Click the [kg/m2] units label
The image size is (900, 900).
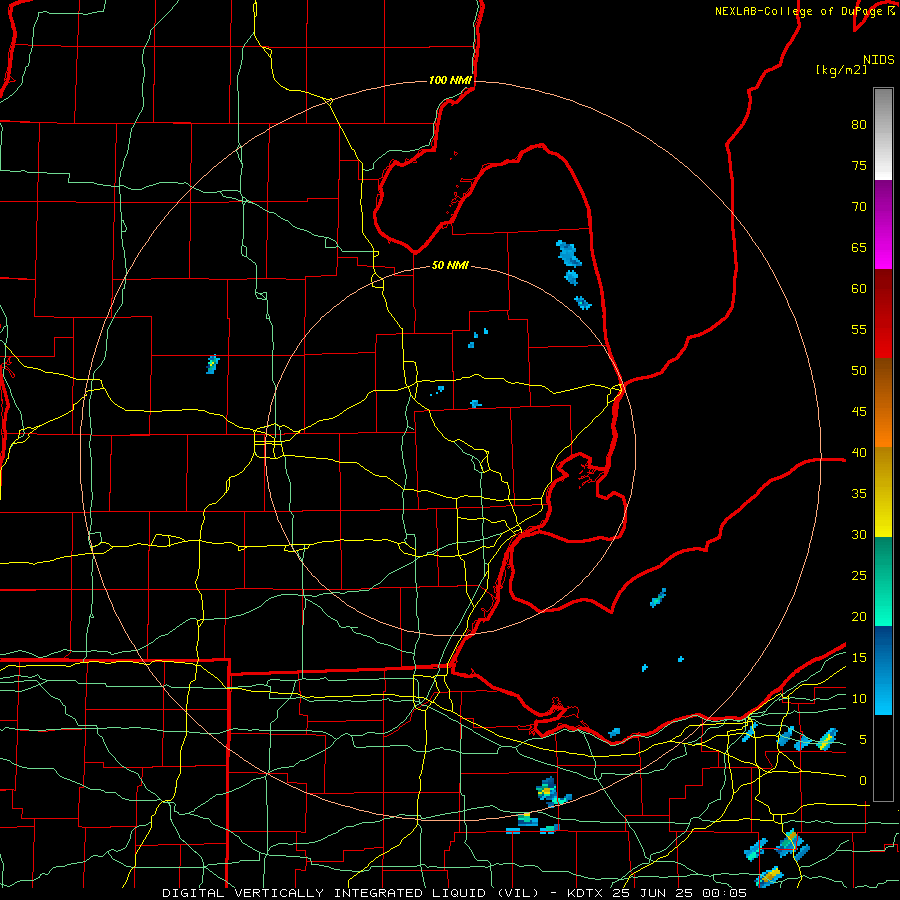841,70
